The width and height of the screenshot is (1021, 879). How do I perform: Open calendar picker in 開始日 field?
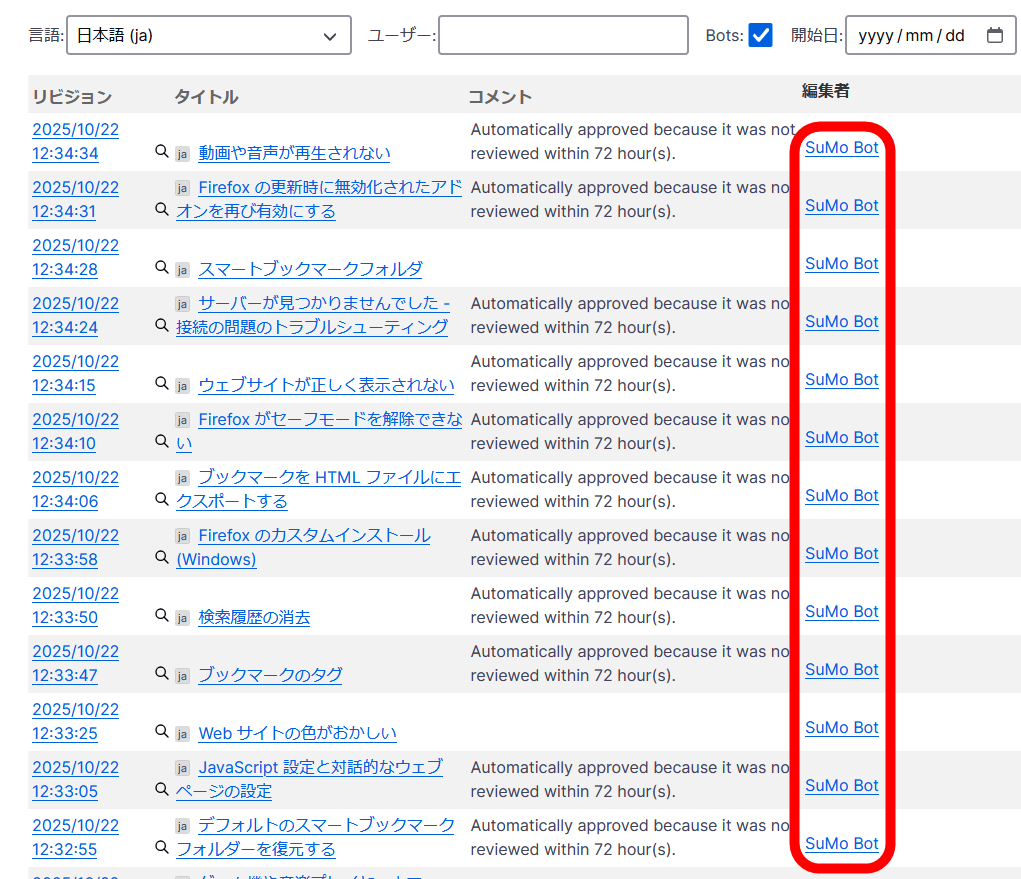994,35
